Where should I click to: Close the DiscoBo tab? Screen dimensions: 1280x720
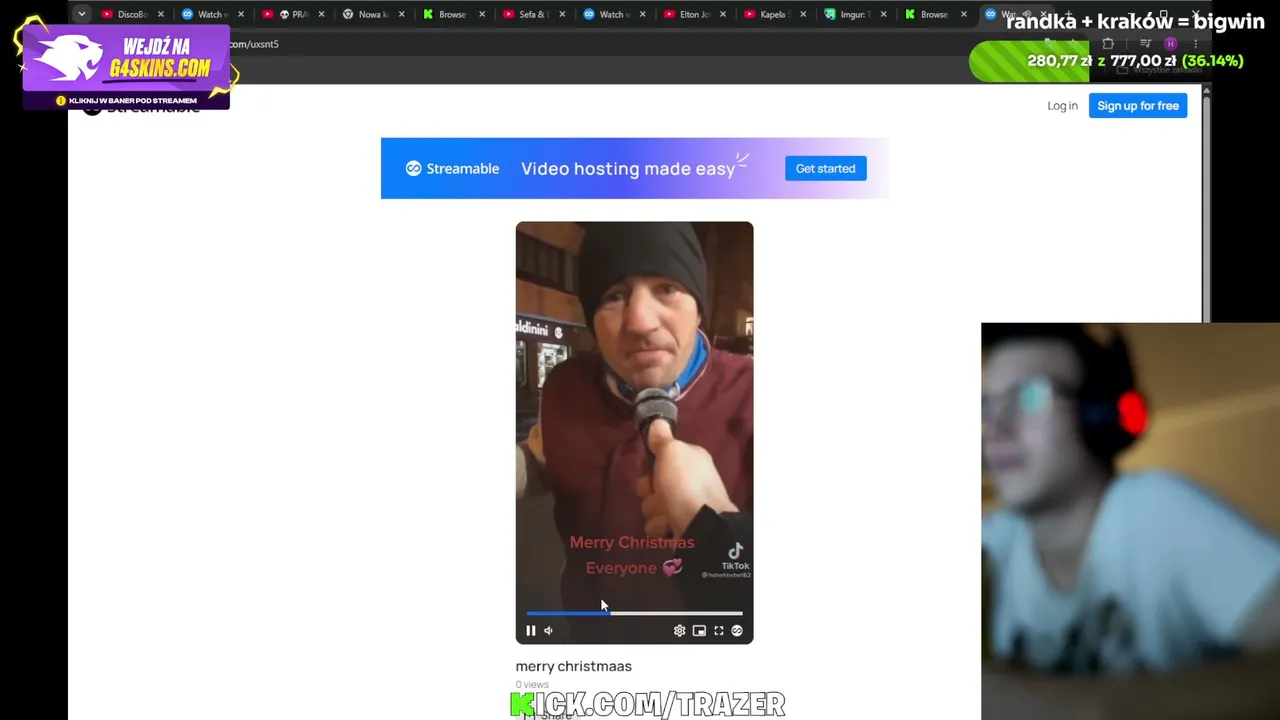(160, 14)
